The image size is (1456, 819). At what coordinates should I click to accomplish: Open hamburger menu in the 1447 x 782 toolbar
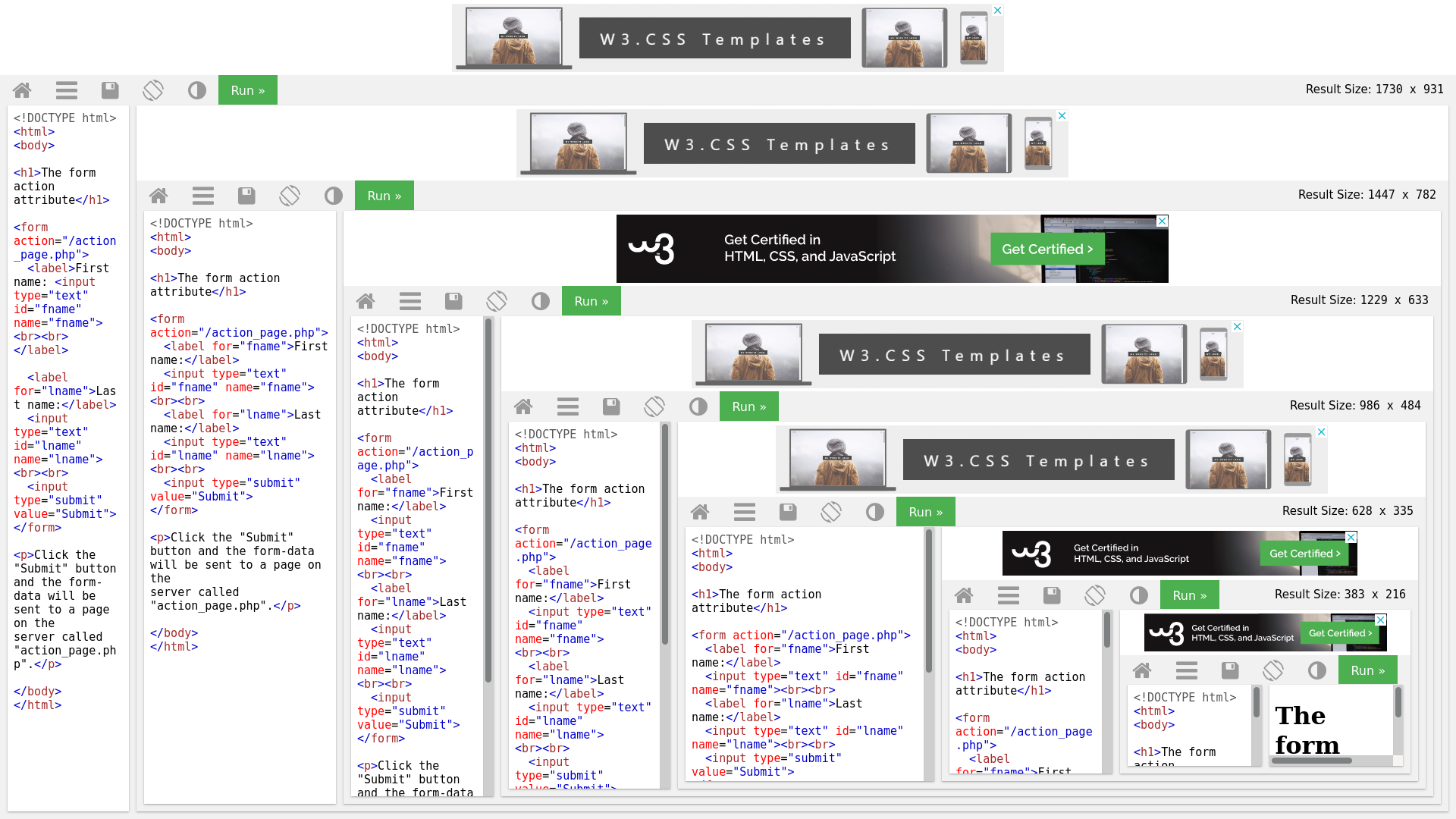point(203,196)
